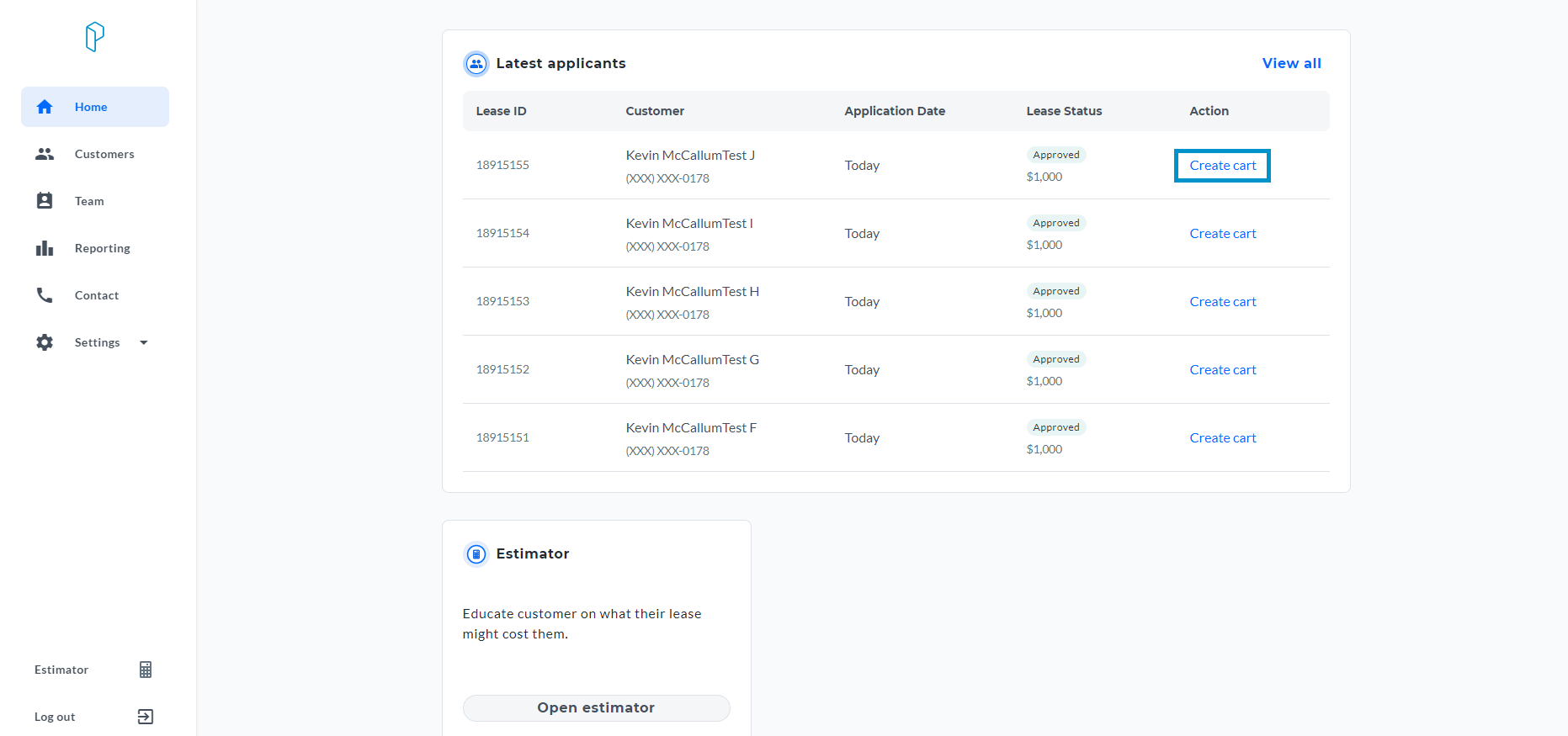Image resolution: width=1568 pixels, height=736 pixels.
Task: Click Approved badge for lease 18915154
Action: pyautogui.click(x=1056, y=223)
